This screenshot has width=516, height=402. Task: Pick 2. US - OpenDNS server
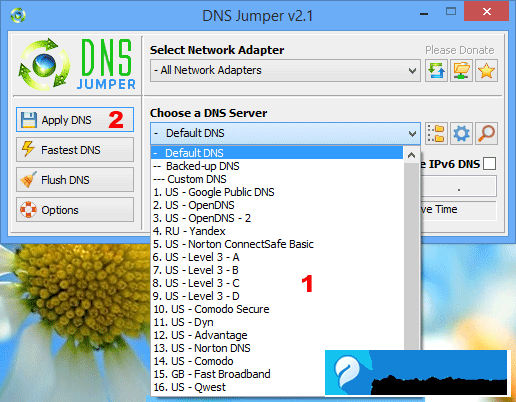[277, 205]
